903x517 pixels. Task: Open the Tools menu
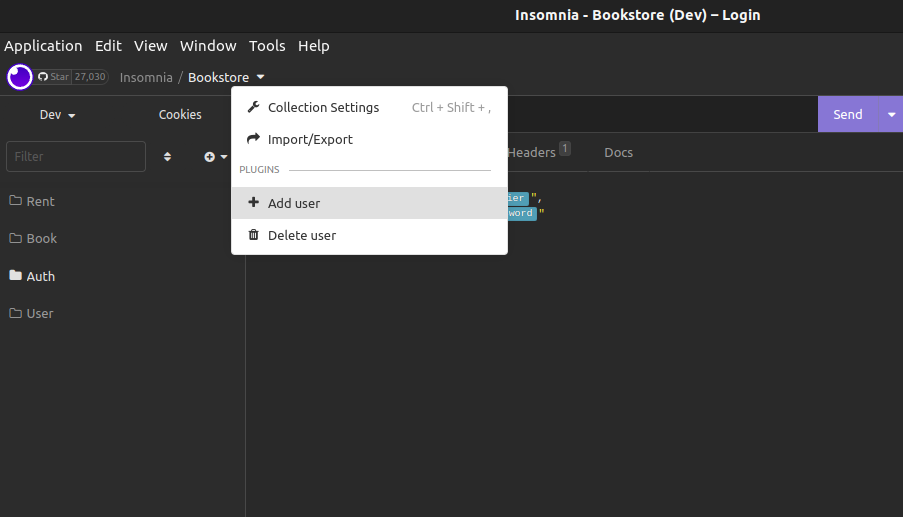(267, 46)
